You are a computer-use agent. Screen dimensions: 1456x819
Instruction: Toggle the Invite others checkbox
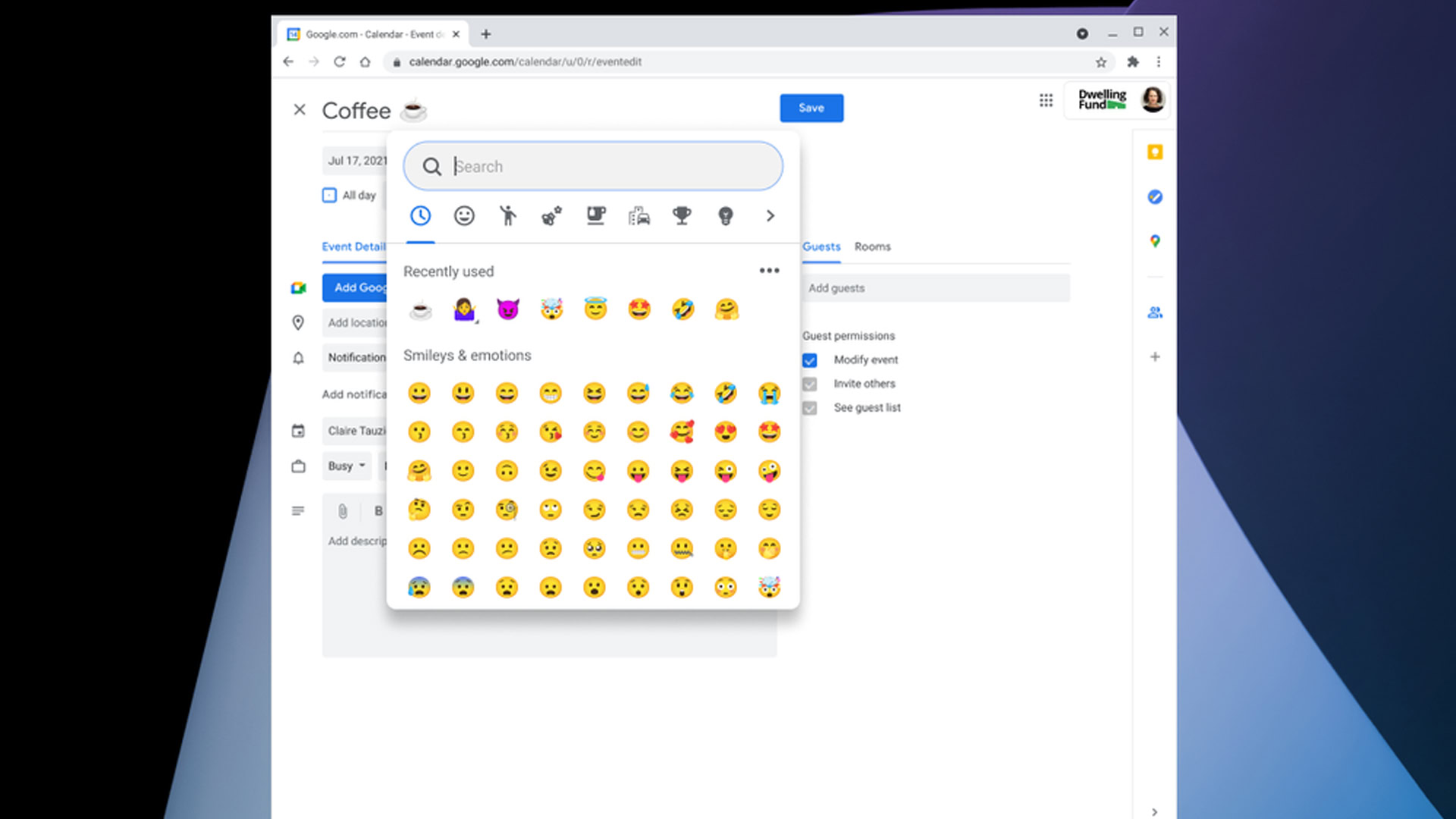coord(810,384)
